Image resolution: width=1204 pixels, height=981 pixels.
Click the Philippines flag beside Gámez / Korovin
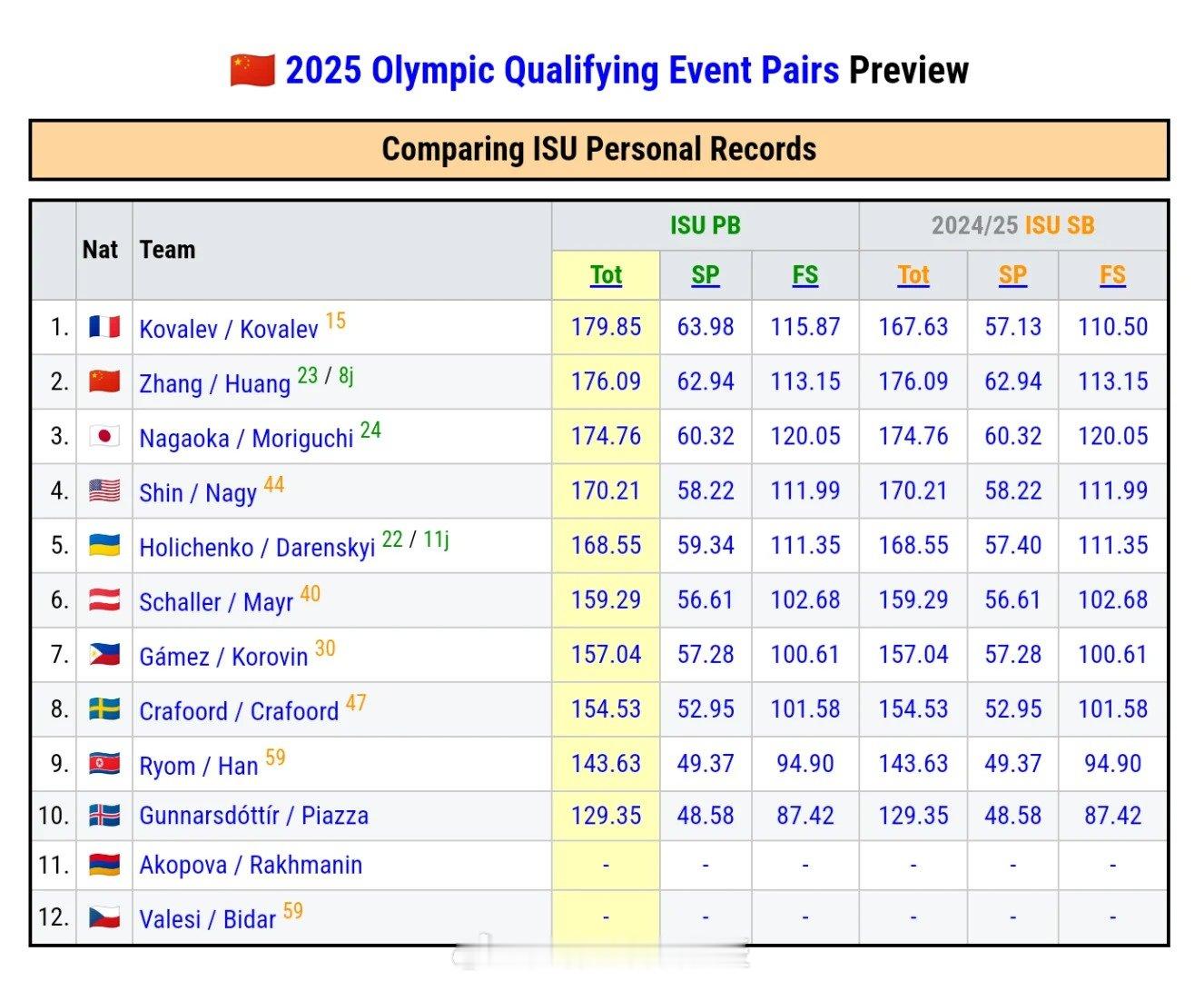104,654
